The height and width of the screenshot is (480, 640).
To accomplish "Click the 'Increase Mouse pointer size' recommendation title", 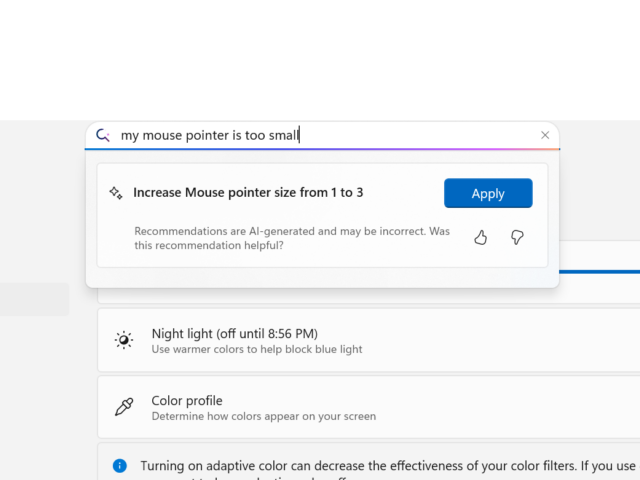I will [248, 193].
